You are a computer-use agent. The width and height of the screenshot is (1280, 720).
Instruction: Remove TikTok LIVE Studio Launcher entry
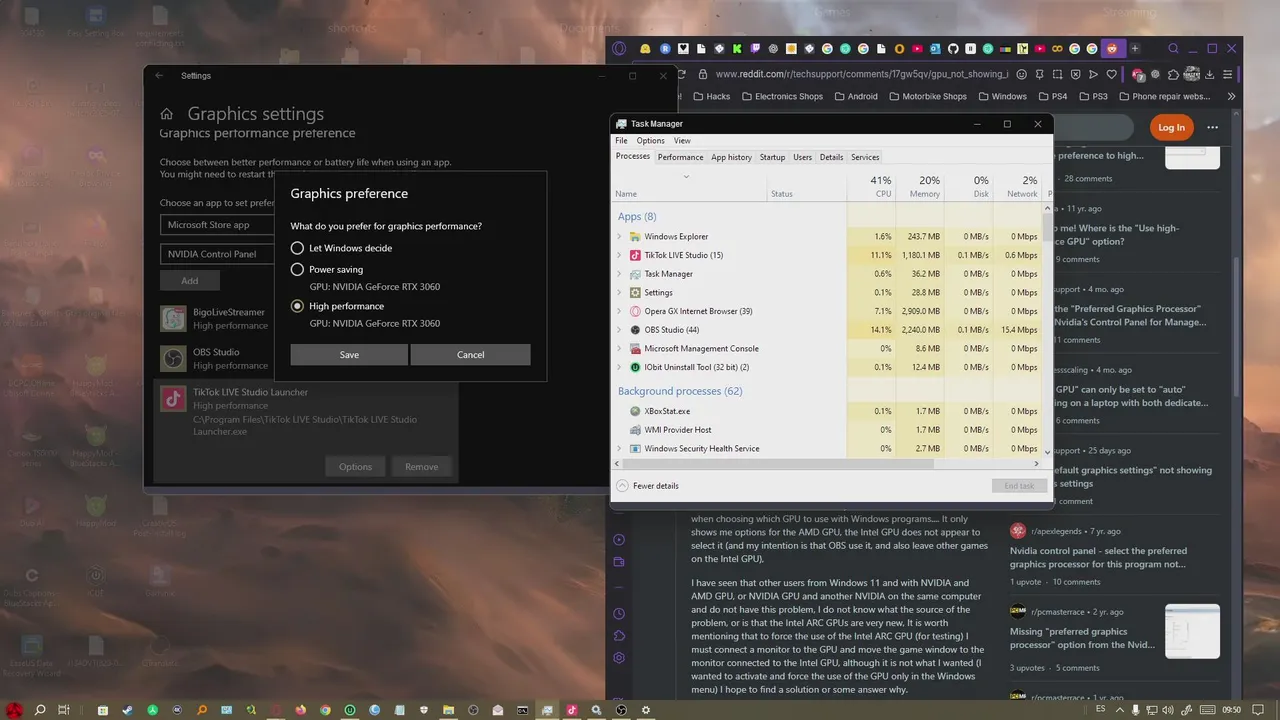click(421, 467)
